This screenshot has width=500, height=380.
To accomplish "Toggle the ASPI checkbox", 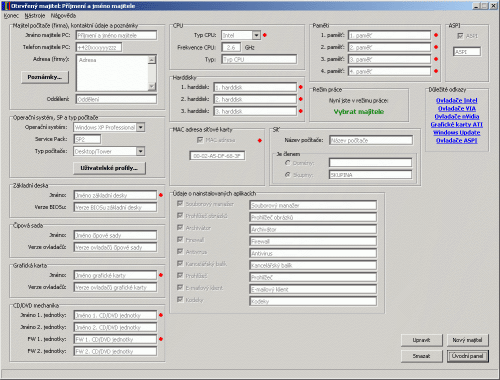I will pos(460,36).
